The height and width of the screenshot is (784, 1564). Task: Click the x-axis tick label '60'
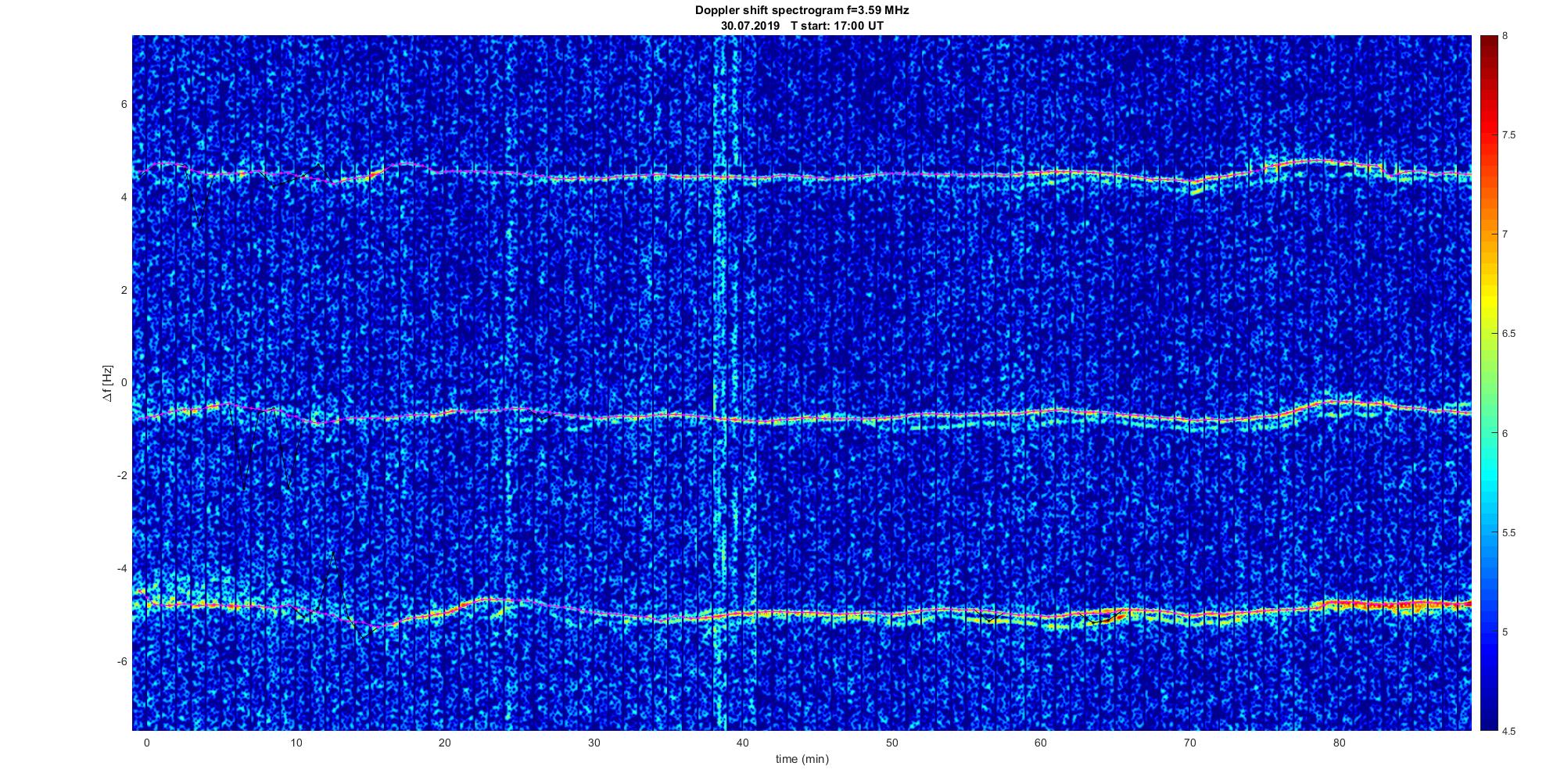tap(1041, 743)
